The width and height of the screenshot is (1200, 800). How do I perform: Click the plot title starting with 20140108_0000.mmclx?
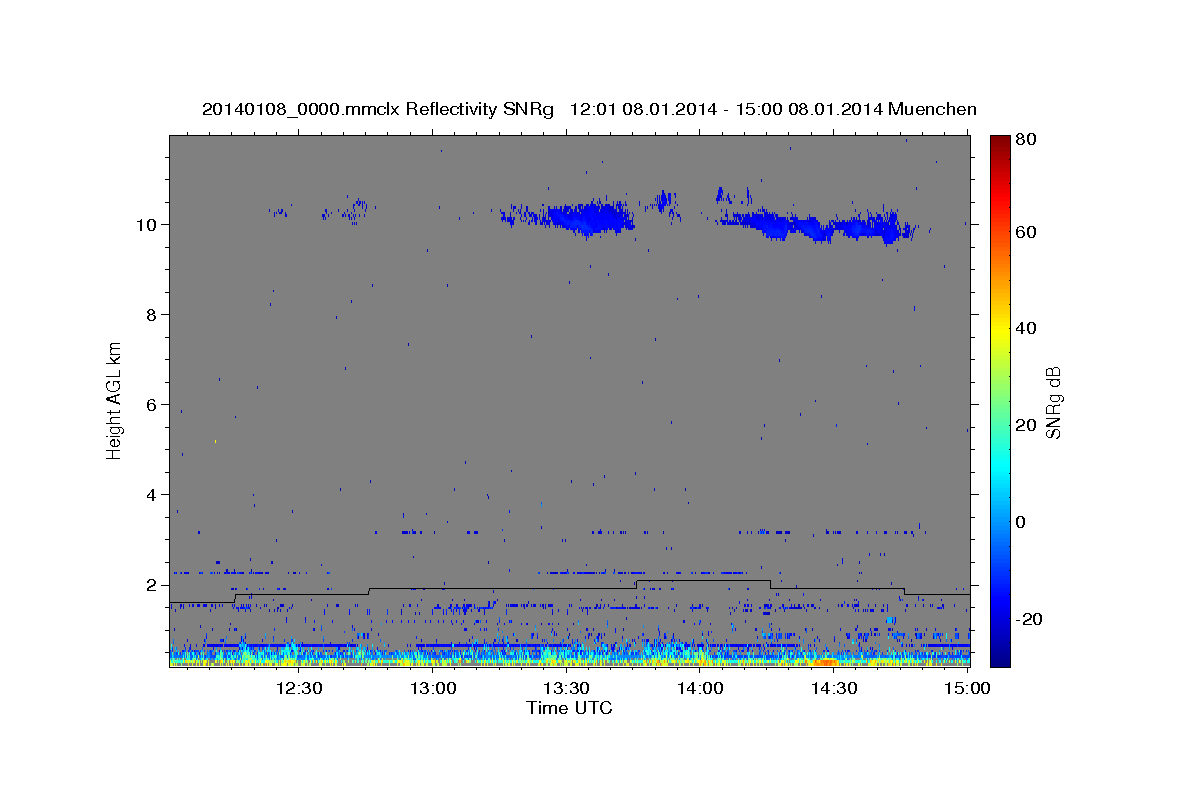click(x=589, y=109)
